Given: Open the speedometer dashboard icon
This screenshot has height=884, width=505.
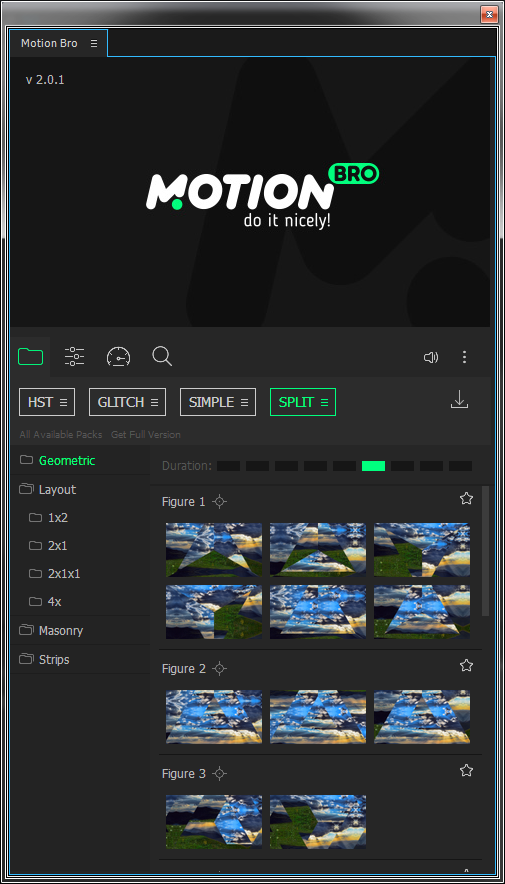Looking at the screenshot, I should 118,357.
